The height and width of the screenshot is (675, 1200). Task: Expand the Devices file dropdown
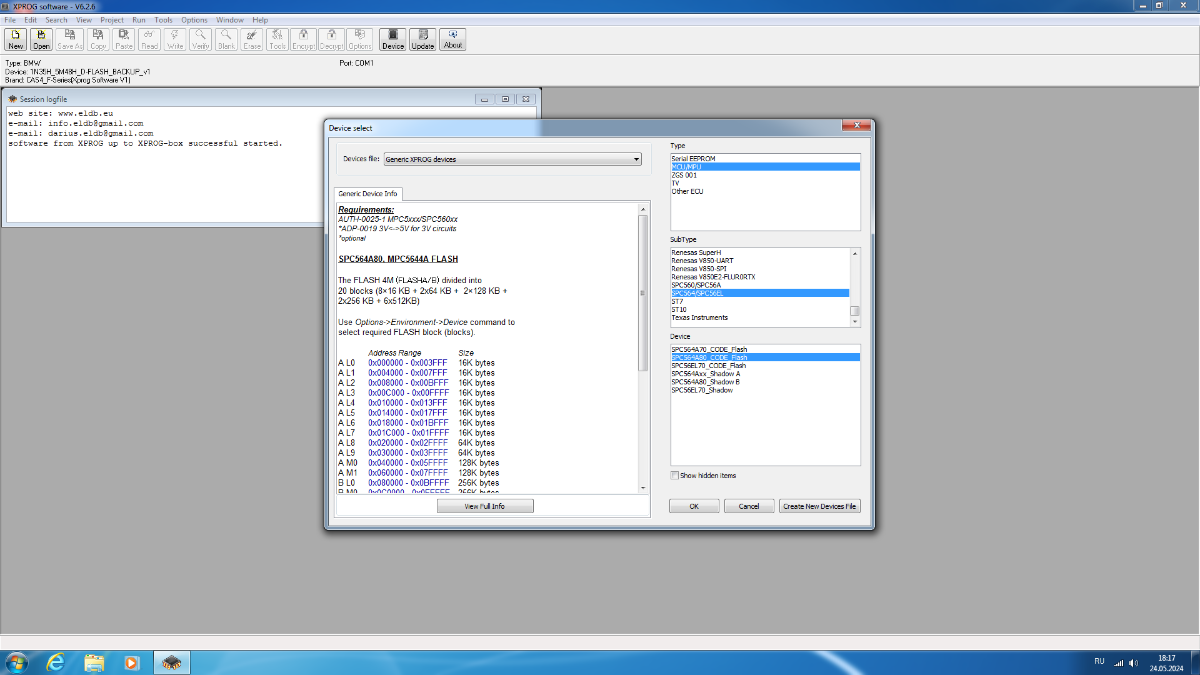coord(636,159)
